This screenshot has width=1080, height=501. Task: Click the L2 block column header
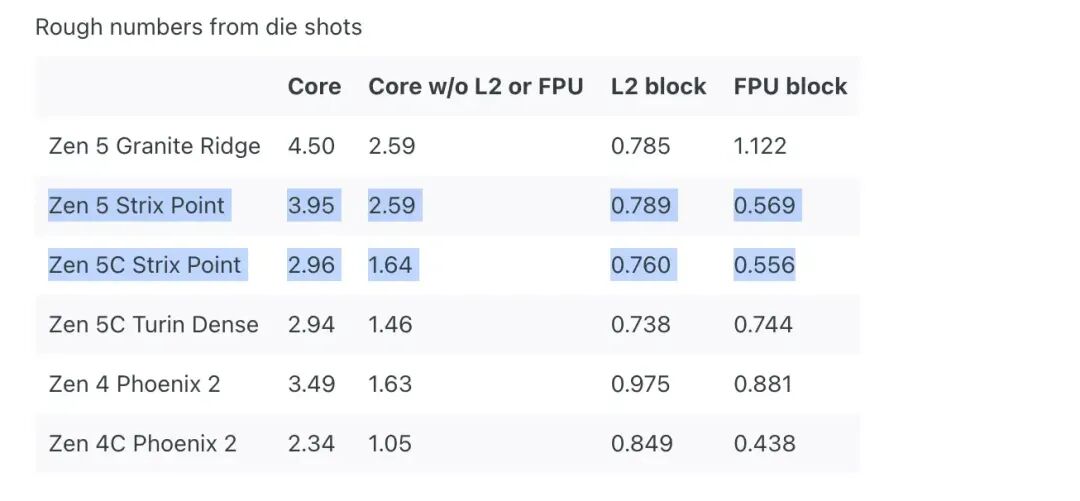point(658,87)
